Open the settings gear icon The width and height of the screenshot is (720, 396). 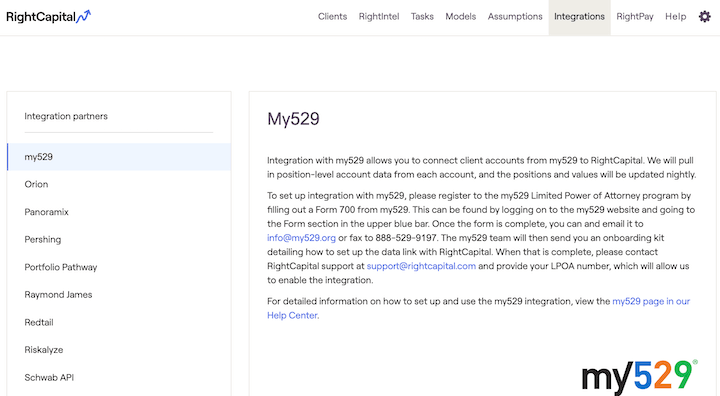tap(704, 17)
